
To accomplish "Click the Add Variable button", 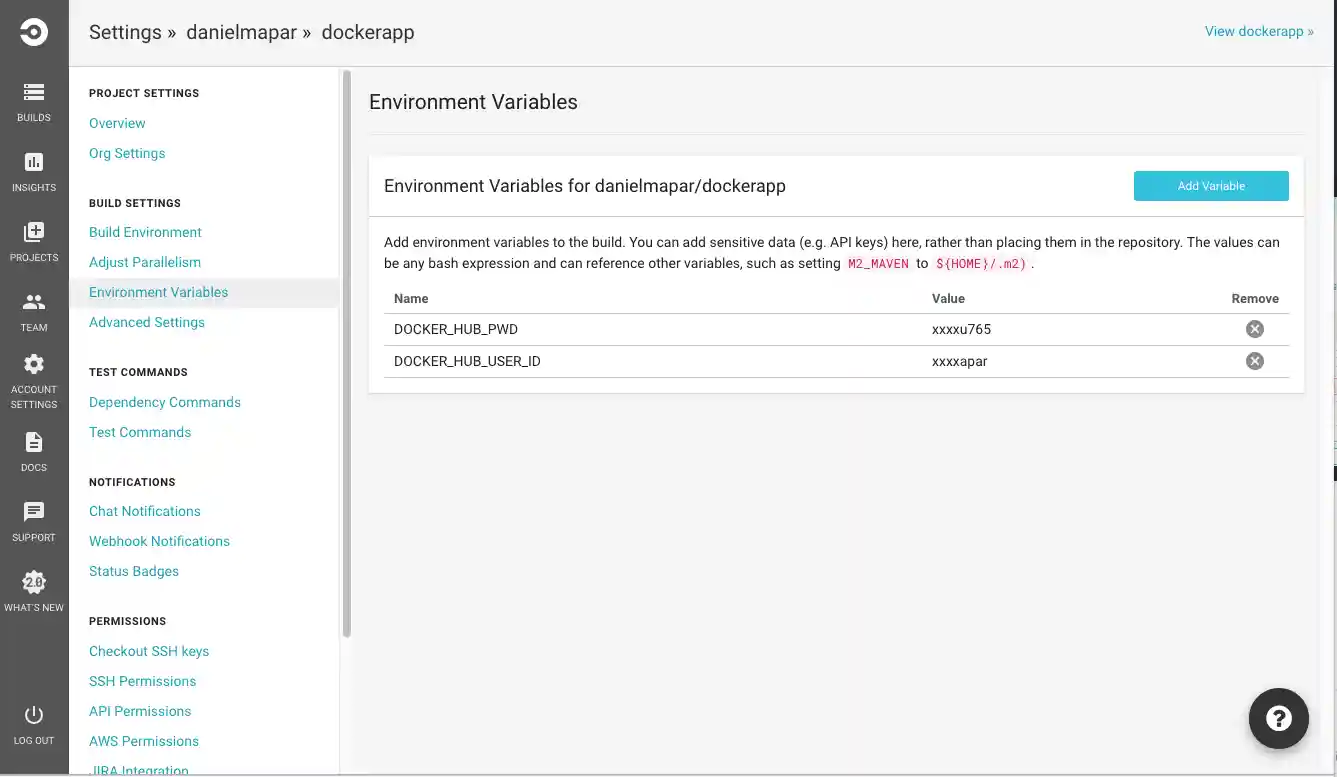I will tap(1211, 185).
